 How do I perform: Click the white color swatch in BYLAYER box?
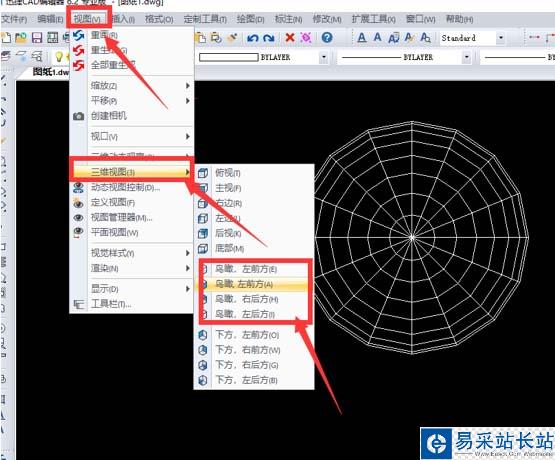228,57
